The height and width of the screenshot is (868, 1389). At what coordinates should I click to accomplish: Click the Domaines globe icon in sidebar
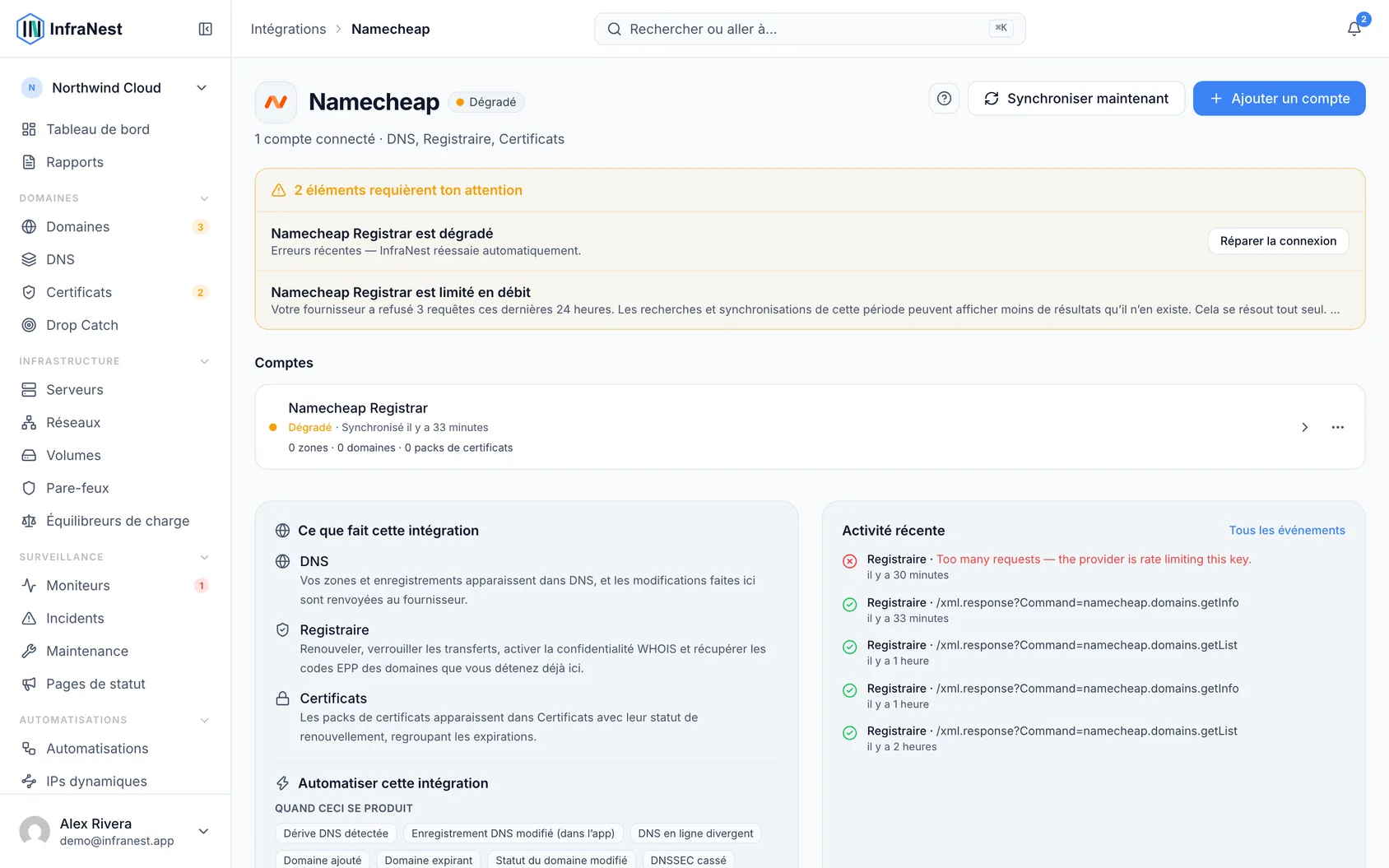coord(29,226)
